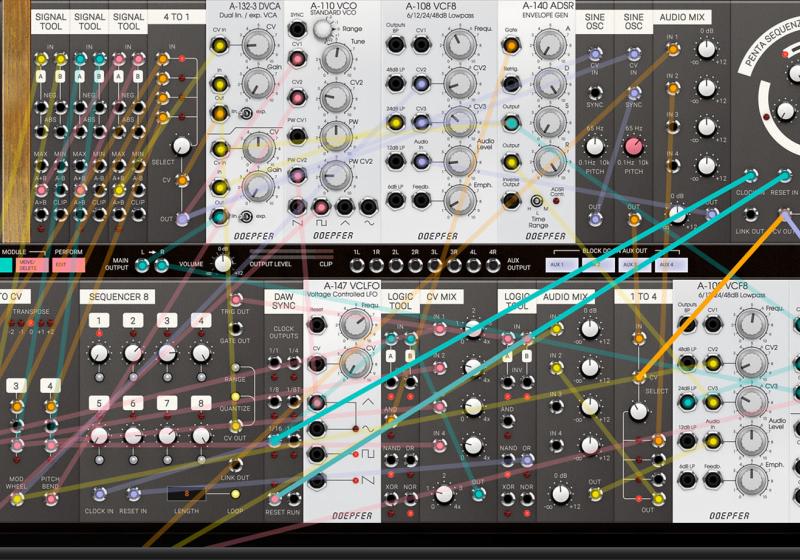This screenshot has width=800, height=560.
Task: Click the CLOCK IN jack on Sequencer 8
Action: coord(98,494)
